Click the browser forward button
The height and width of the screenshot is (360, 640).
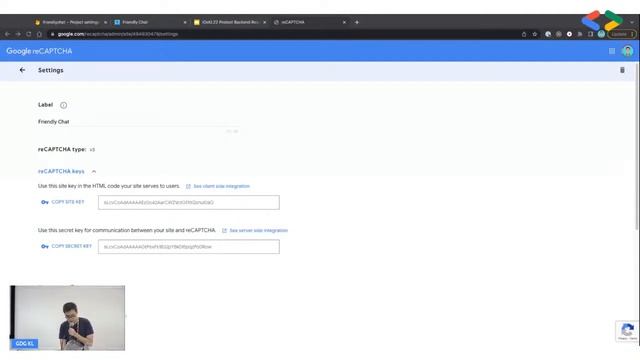click(x=18, y=34)
